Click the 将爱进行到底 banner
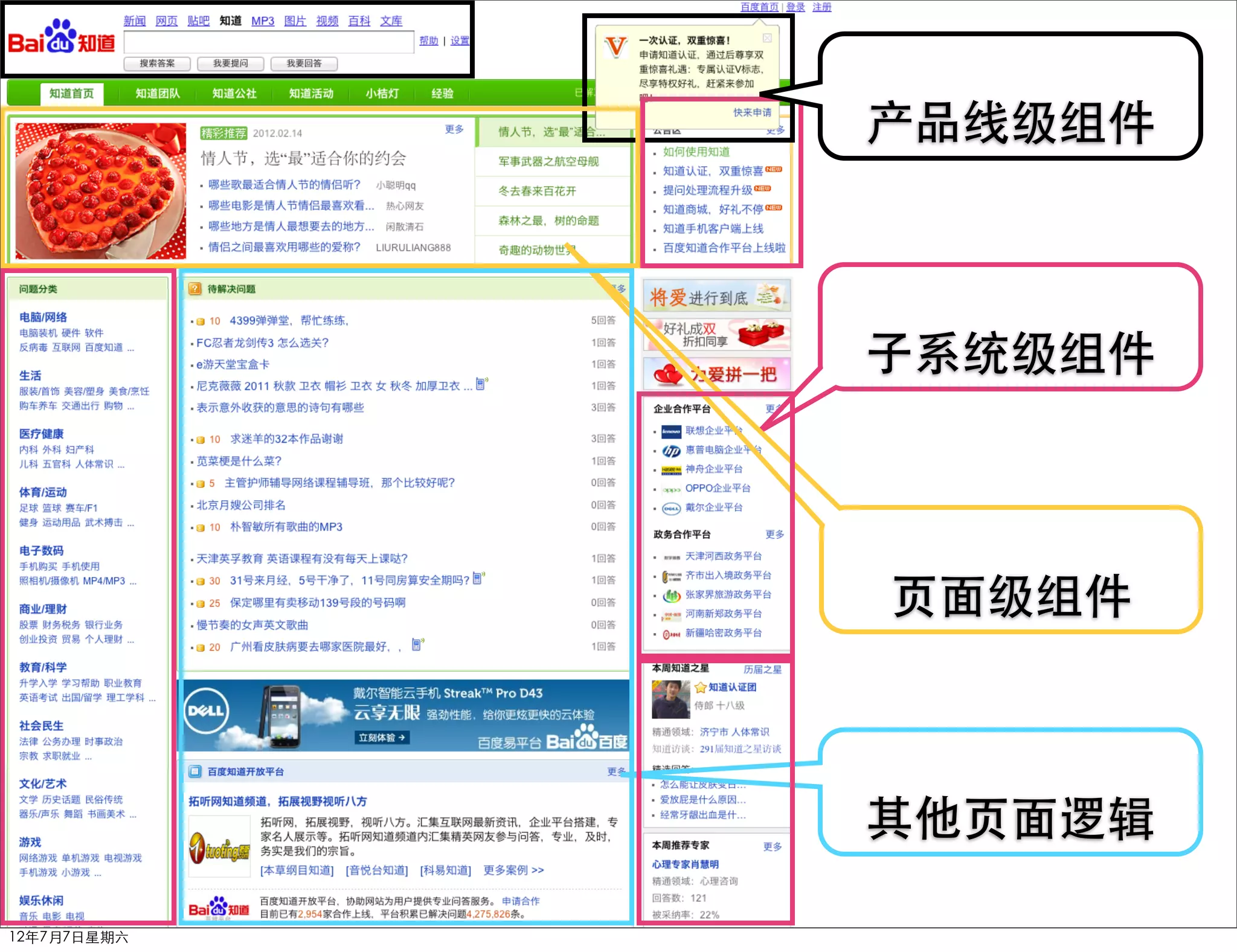 click(716, 296)
